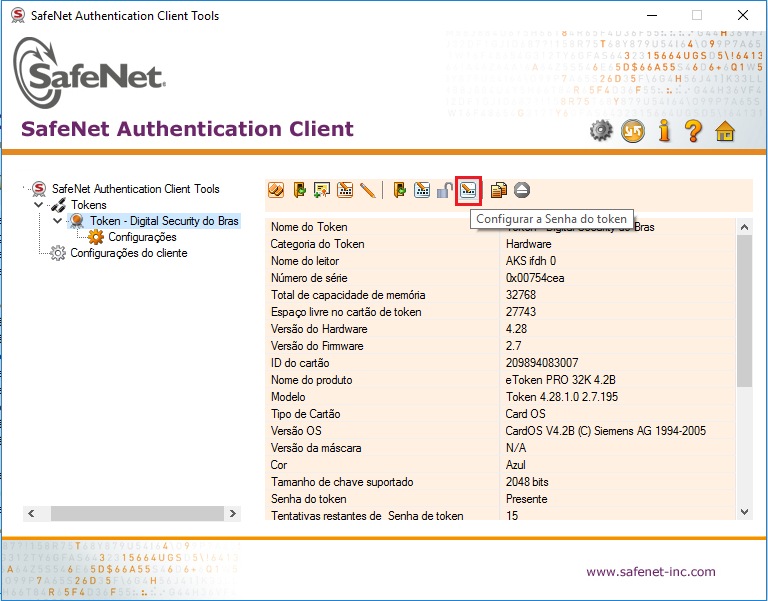Click the tree pane scroll left arrow
768x601 pixels.
[x=31, y=513]
